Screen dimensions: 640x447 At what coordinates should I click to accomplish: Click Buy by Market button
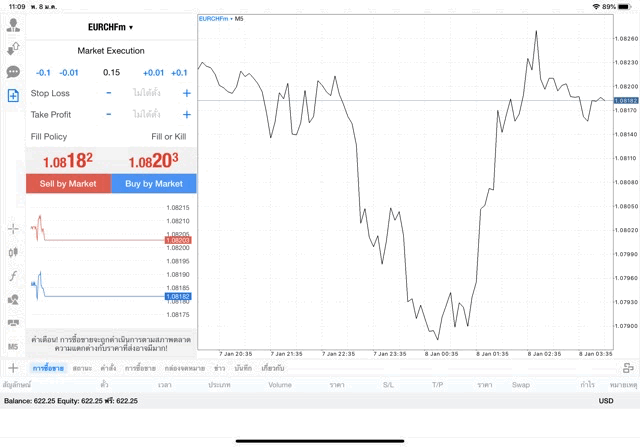pyautogui.click(x=154, y=184)
